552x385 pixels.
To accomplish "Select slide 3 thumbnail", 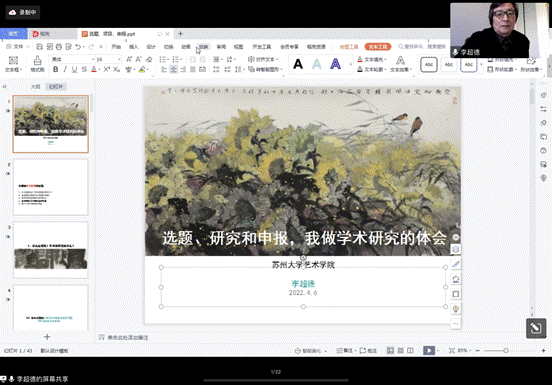I will coord(51,250).
